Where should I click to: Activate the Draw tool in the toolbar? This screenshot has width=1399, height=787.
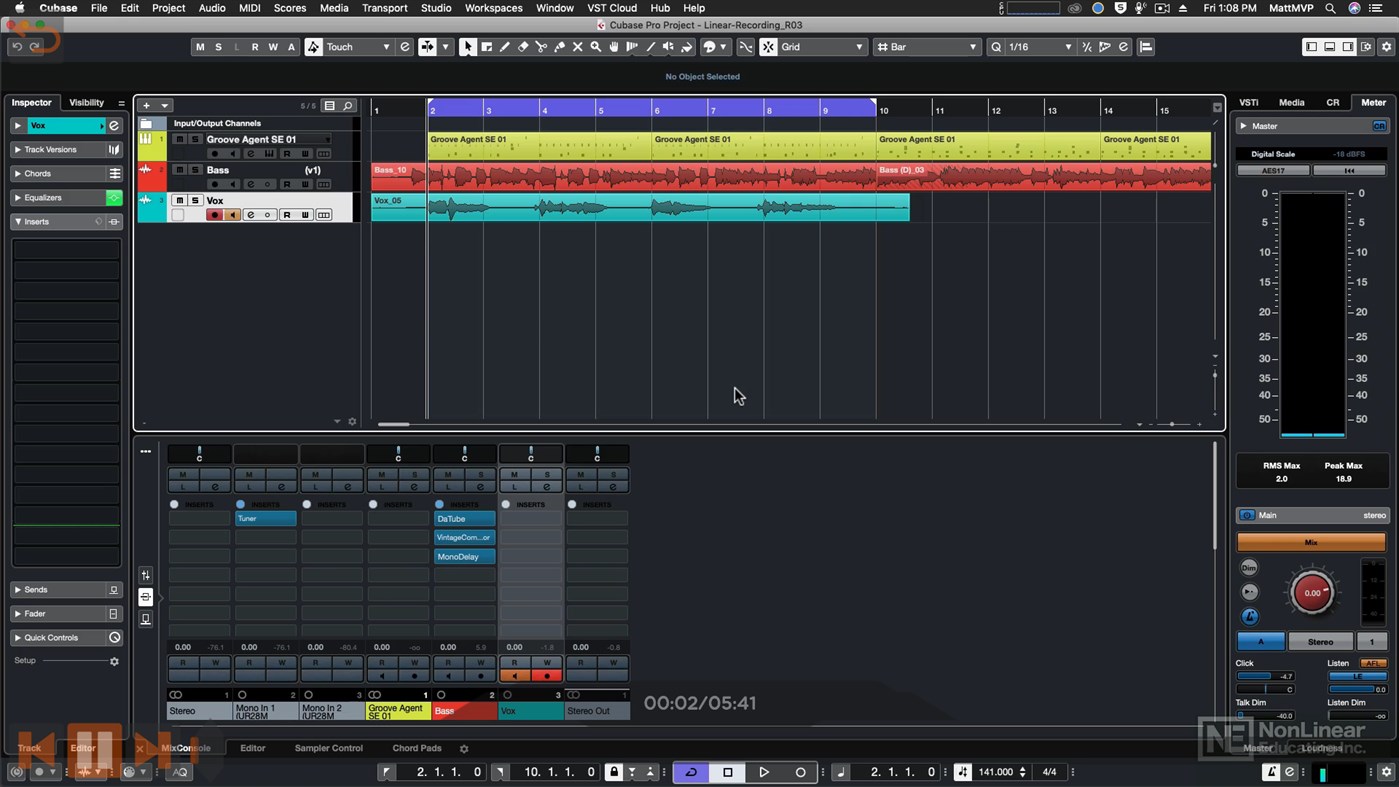[504, 46]
